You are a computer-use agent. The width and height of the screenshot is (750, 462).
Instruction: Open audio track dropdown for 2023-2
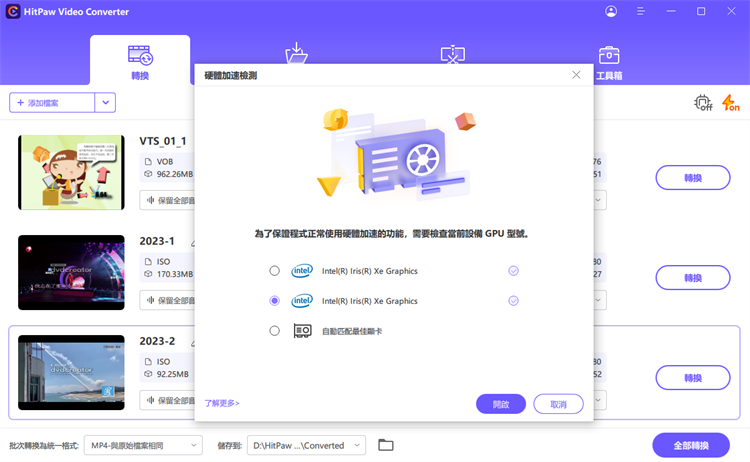(x=167, y=400)
